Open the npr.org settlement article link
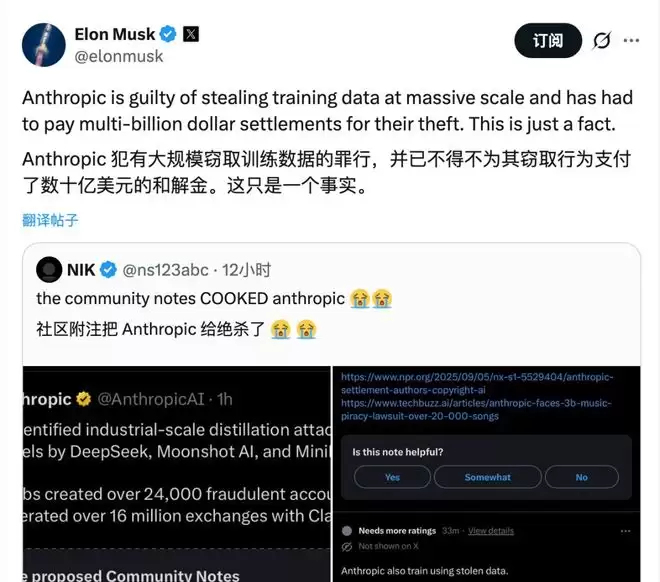This screenshot has height=582, width=660. tap(477, 383)
